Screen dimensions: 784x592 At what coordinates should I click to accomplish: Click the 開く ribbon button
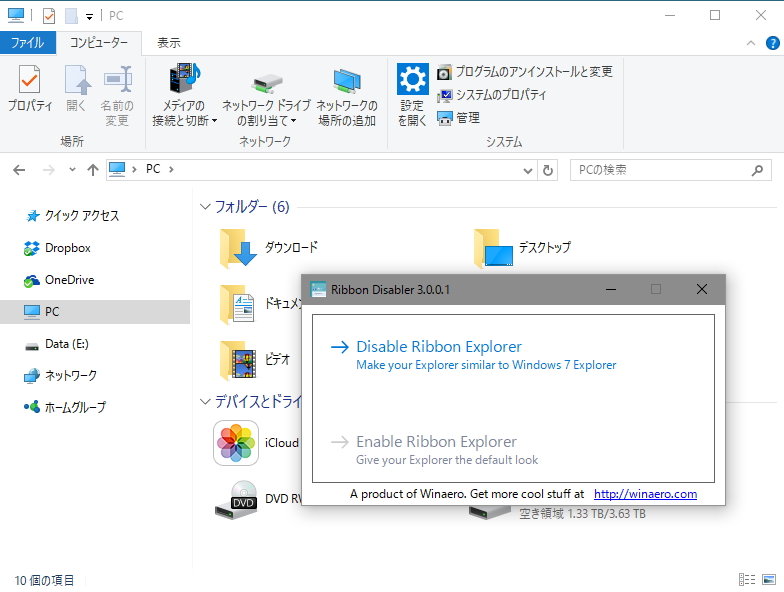(76, 88)
